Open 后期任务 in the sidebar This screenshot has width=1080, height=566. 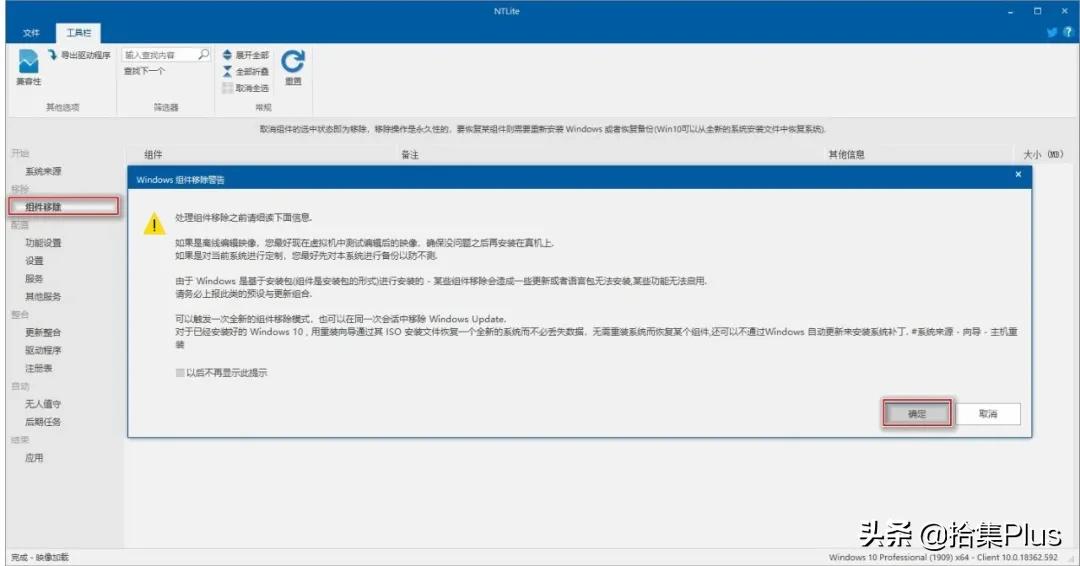click(43, 422)
